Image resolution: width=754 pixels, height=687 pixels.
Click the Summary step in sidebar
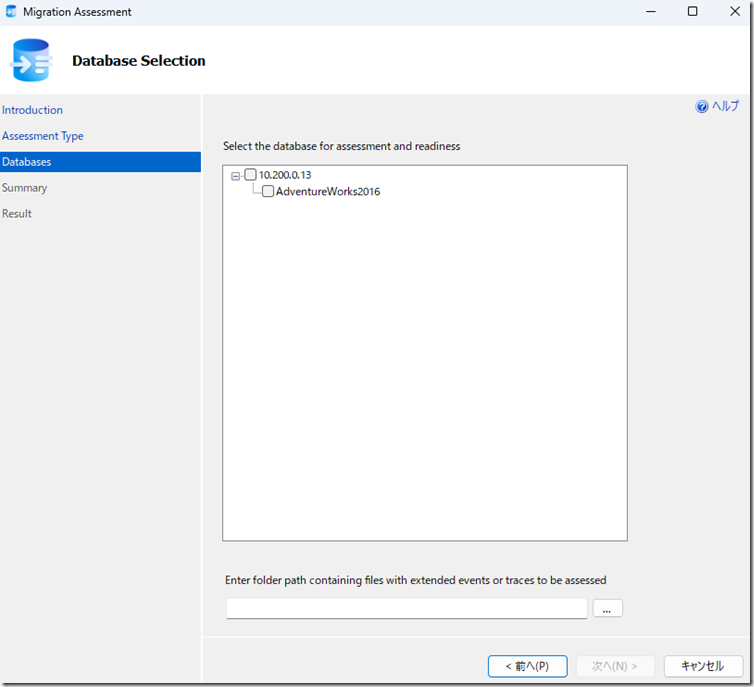(x=25, y=188)
